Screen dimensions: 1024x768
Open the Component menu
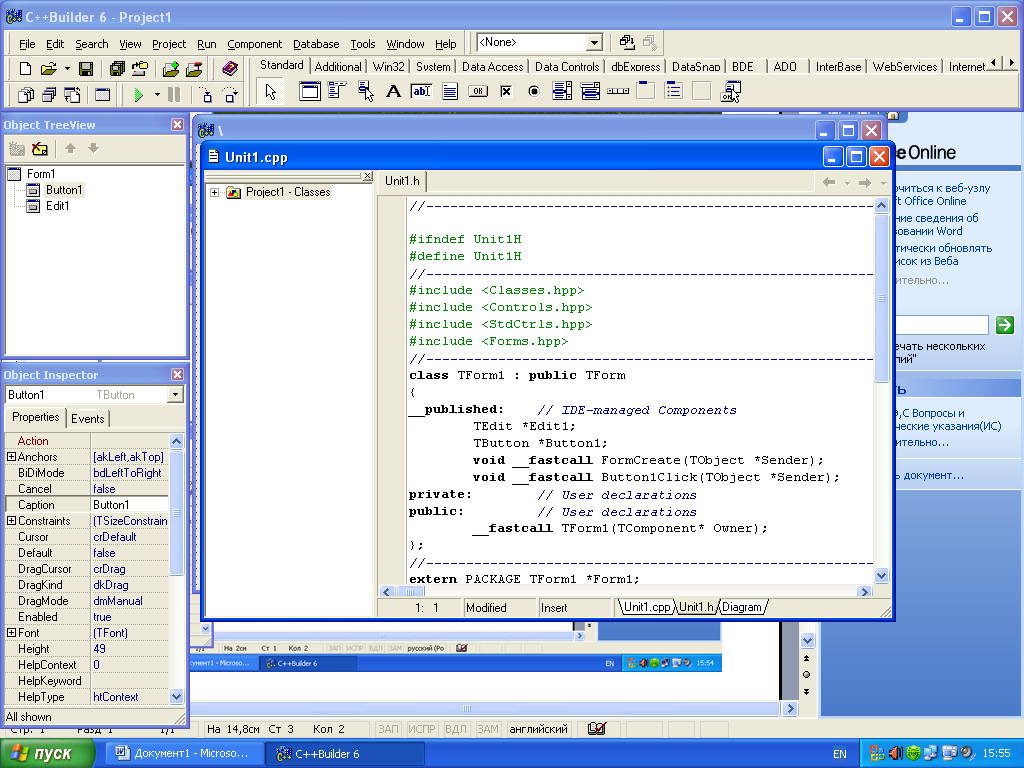point(255,44)
